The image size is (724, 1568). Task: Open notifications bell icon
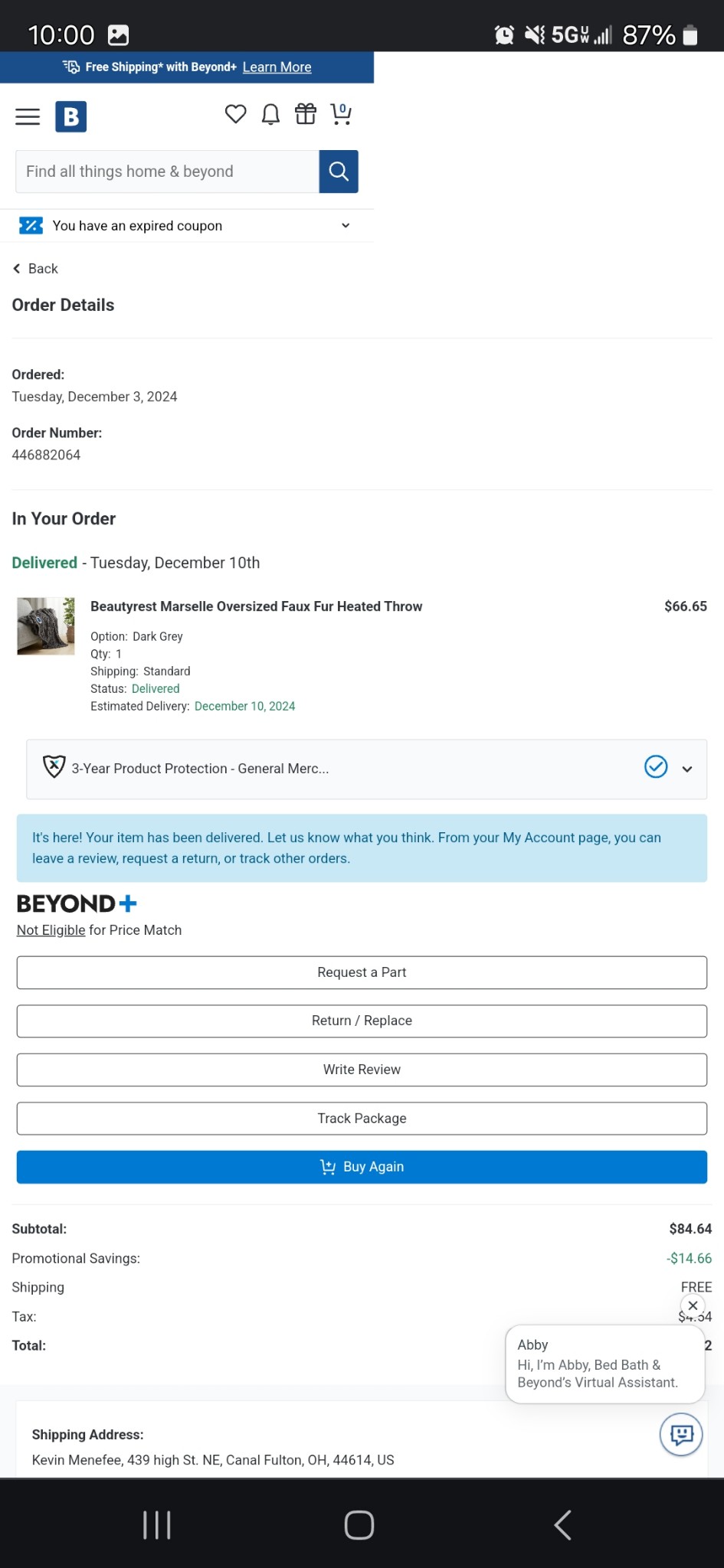pos(270,114)
